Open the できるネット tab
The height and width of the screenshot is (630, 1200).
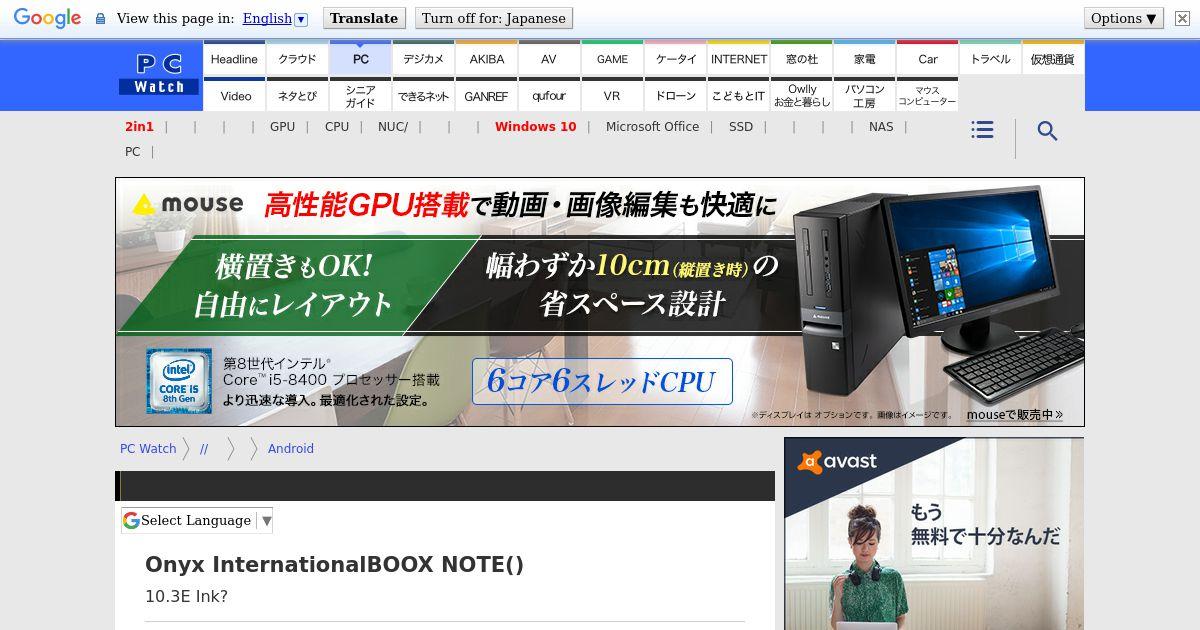[423, 96]
